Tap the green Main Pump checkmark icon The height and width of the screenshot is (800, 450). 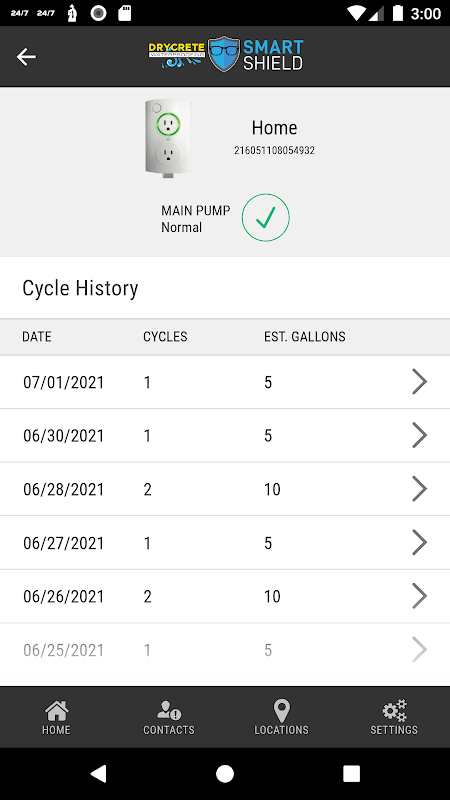265,217
